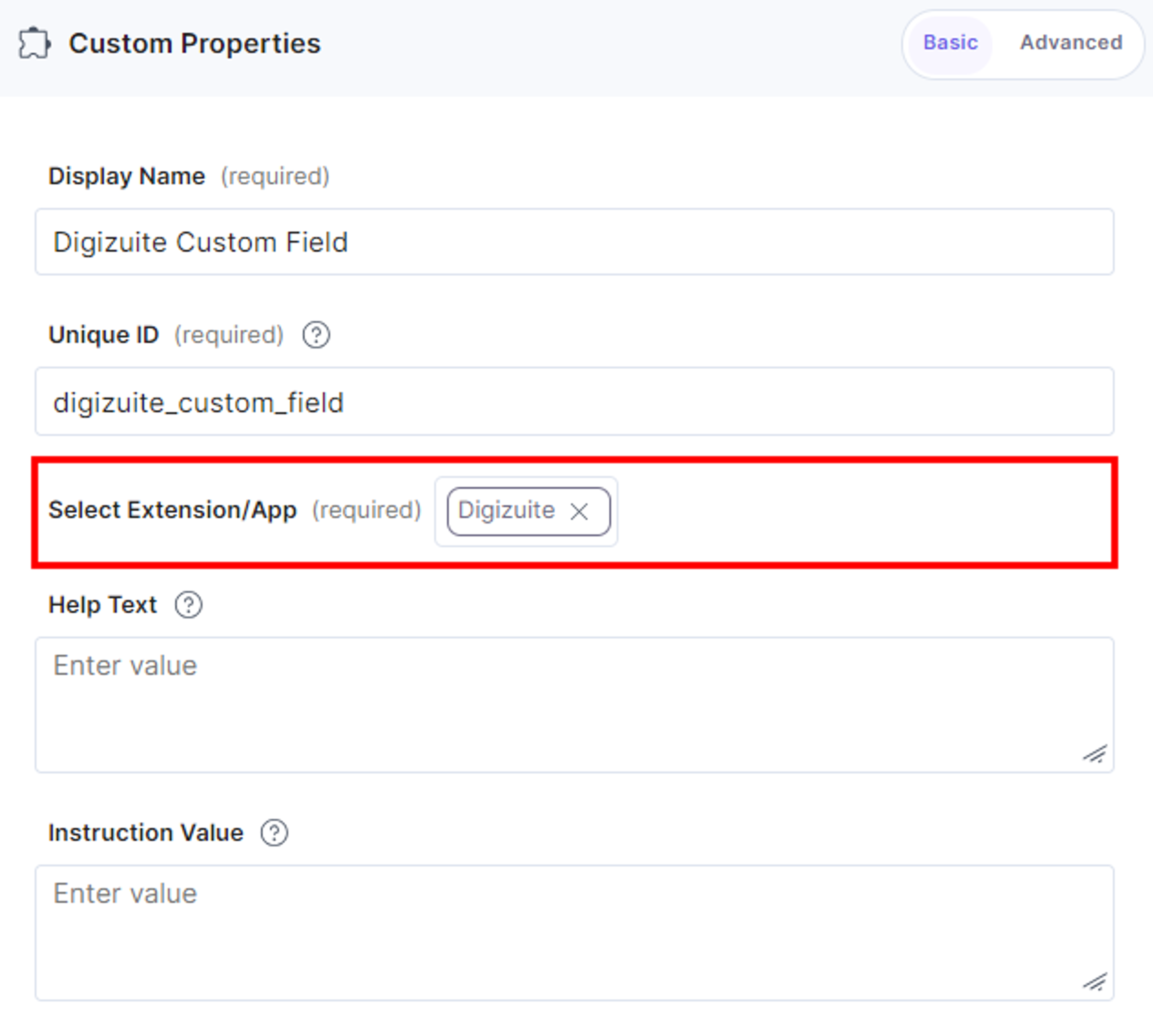This screenshot has width=1153, height=1036.
Task: Click the Help Text question mark icon
Action: click(189, 605)
